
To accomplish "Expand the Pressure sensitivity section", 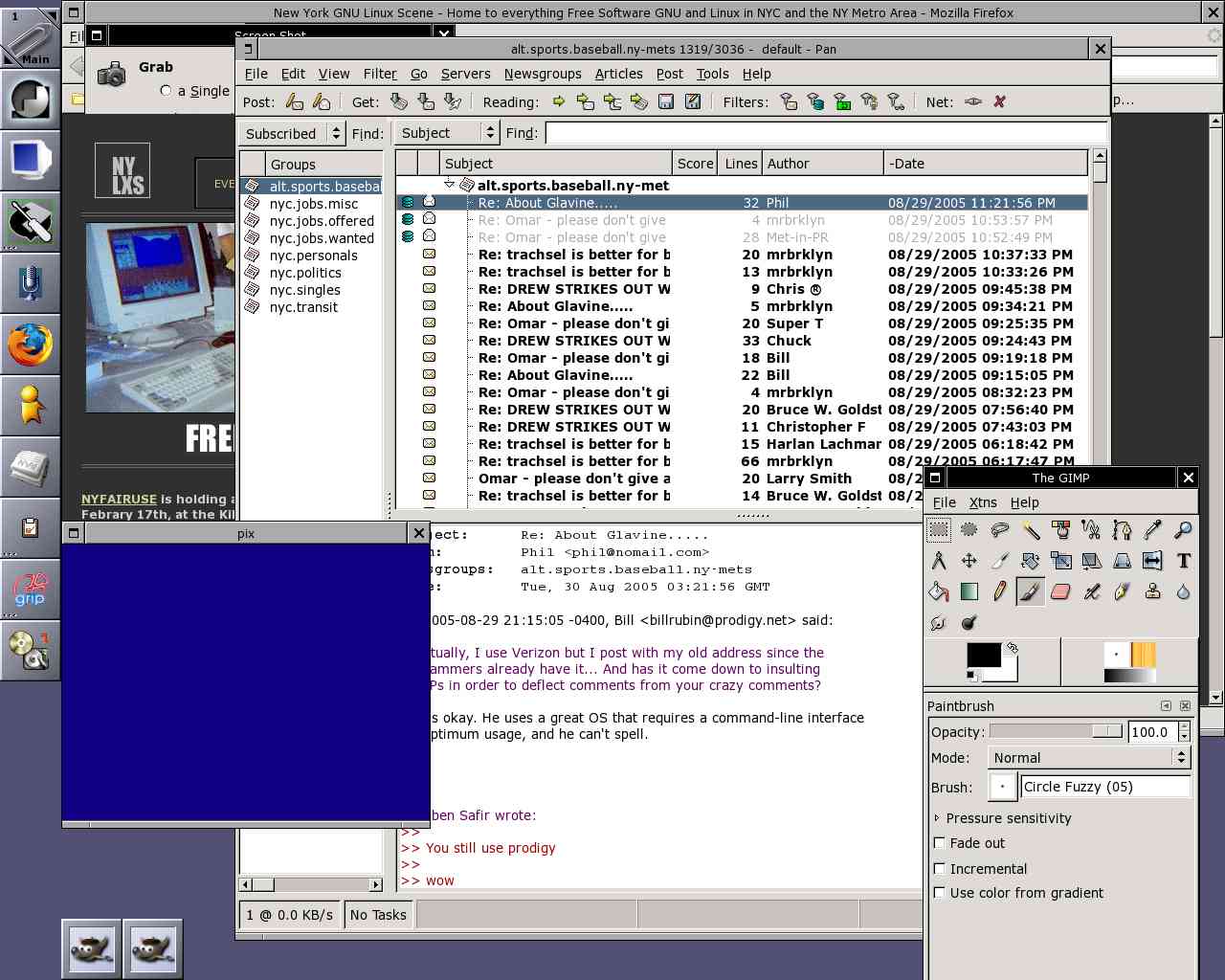I will click(x=937, y=818).
